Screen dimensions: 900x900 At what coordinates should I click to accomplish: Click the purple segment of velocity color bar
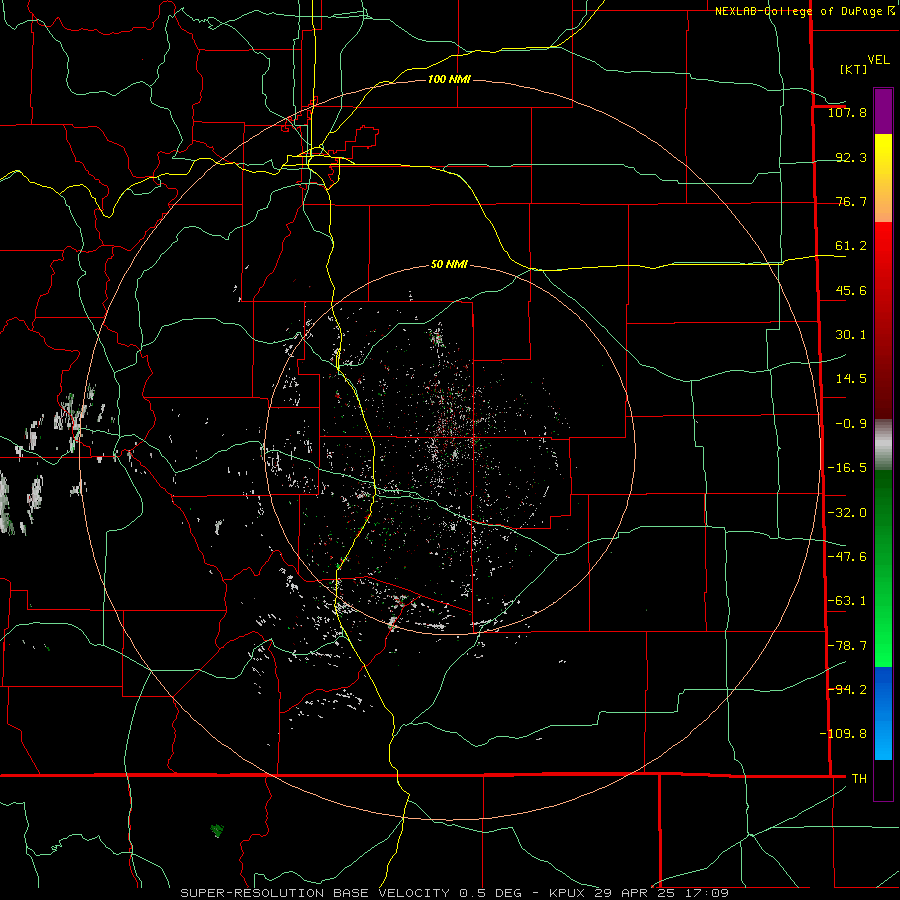tap(883, 111)
